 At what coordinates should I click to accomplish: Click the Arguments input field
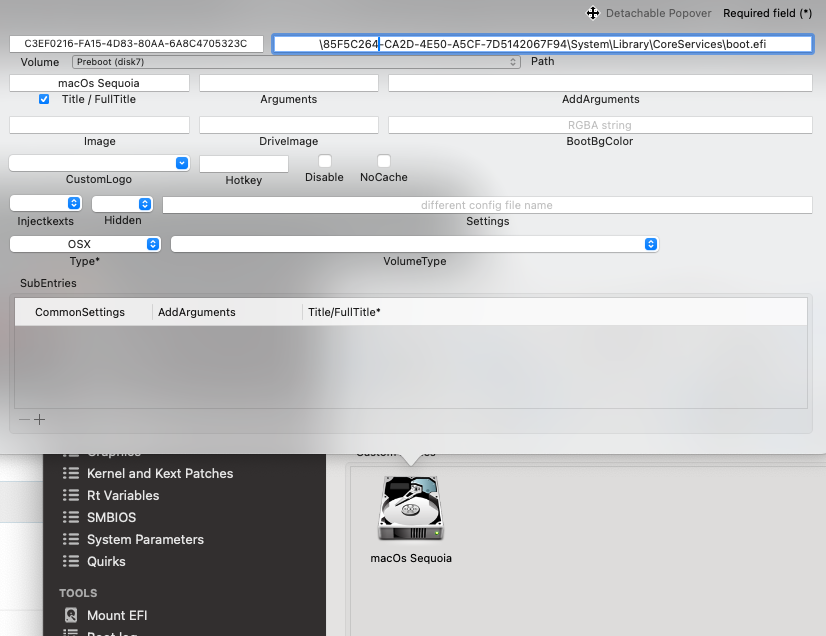pyautogui.click(x=289, y=83)
